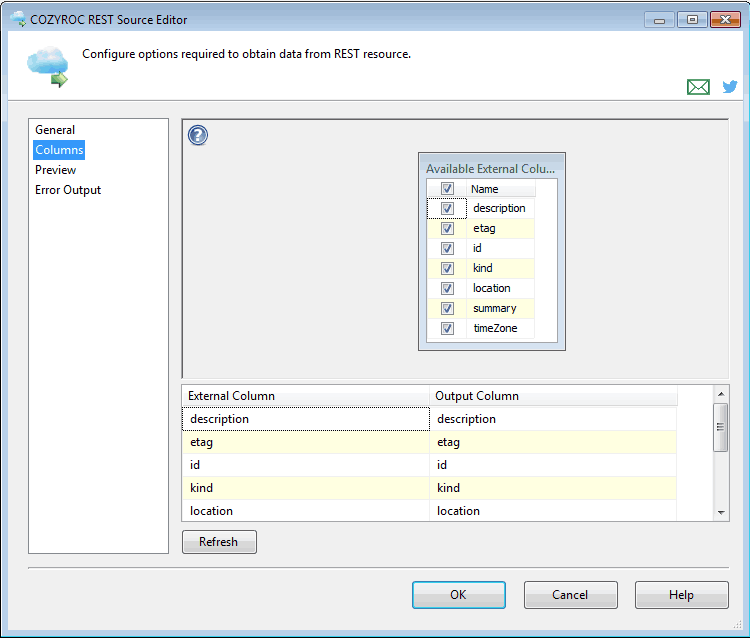This screenshot has height=638, width=750.
Task: Uncheck the id column checkbox
Action: point(447,249)
